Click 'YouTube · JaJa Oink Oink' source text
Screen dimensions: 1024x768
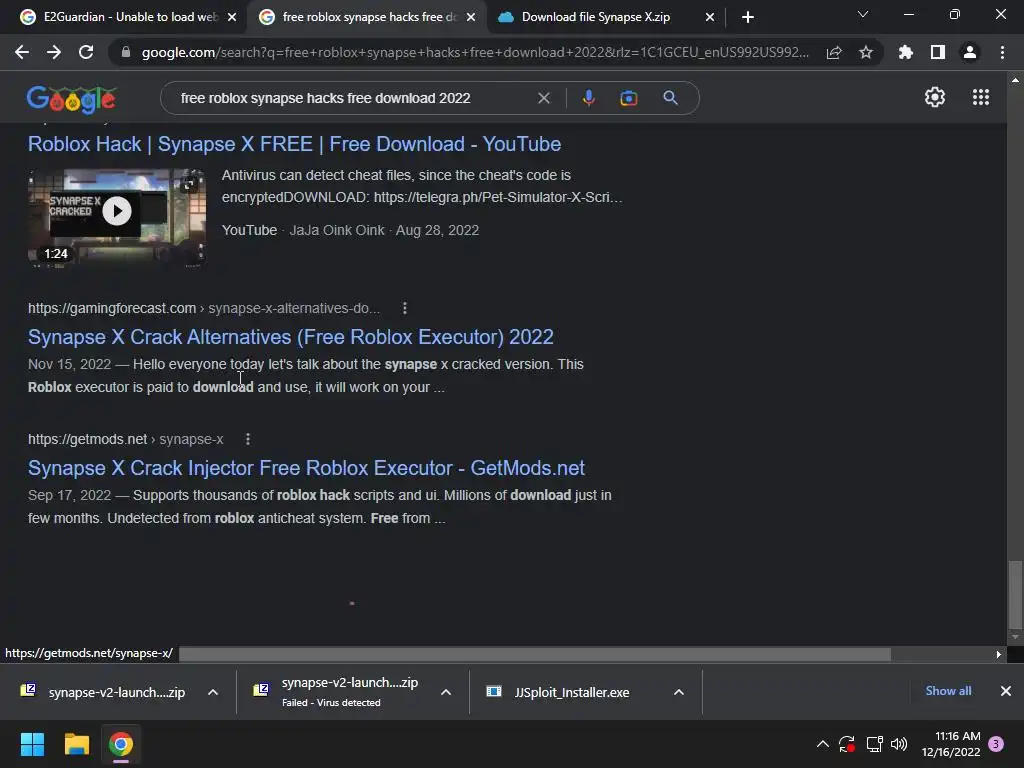point(303,231)
